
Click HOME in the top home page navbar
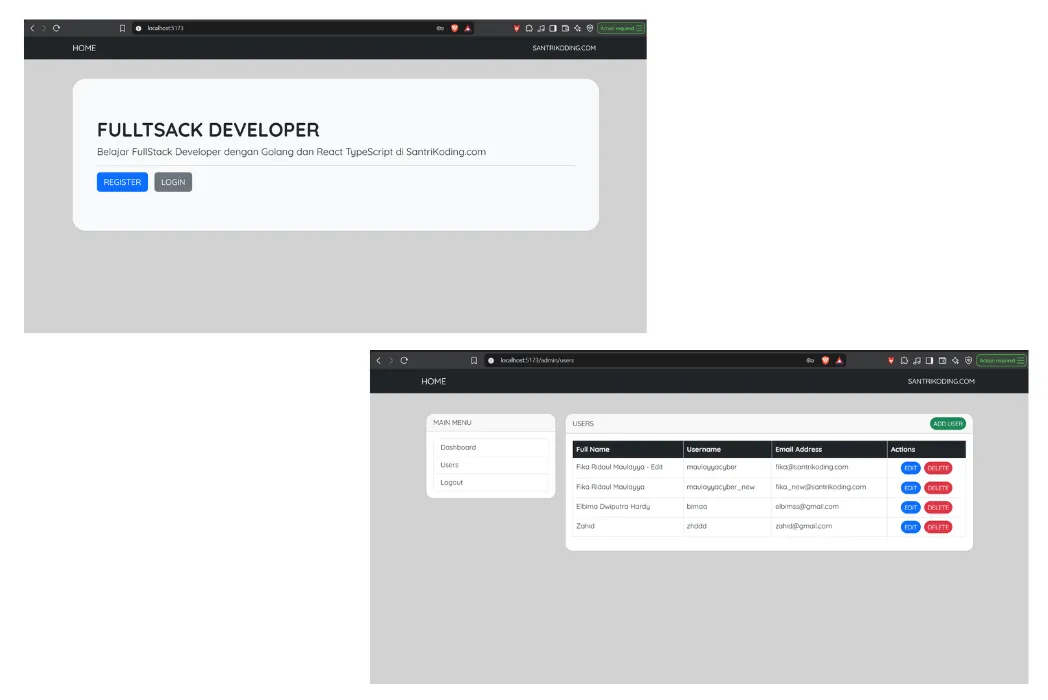point(84,48)
